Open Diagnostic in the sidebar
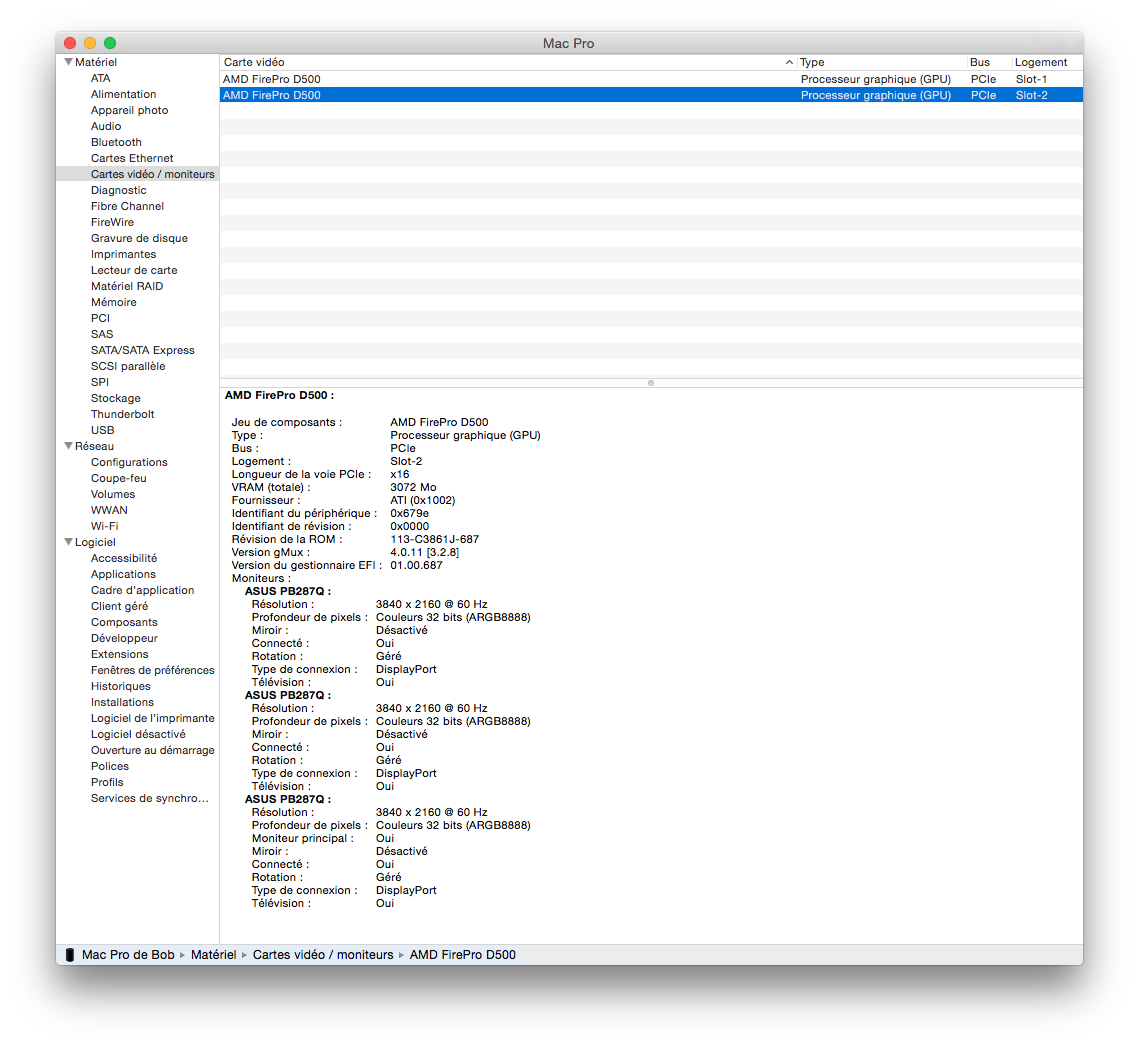The image size is (1139, 1045). tap(118, 190)
